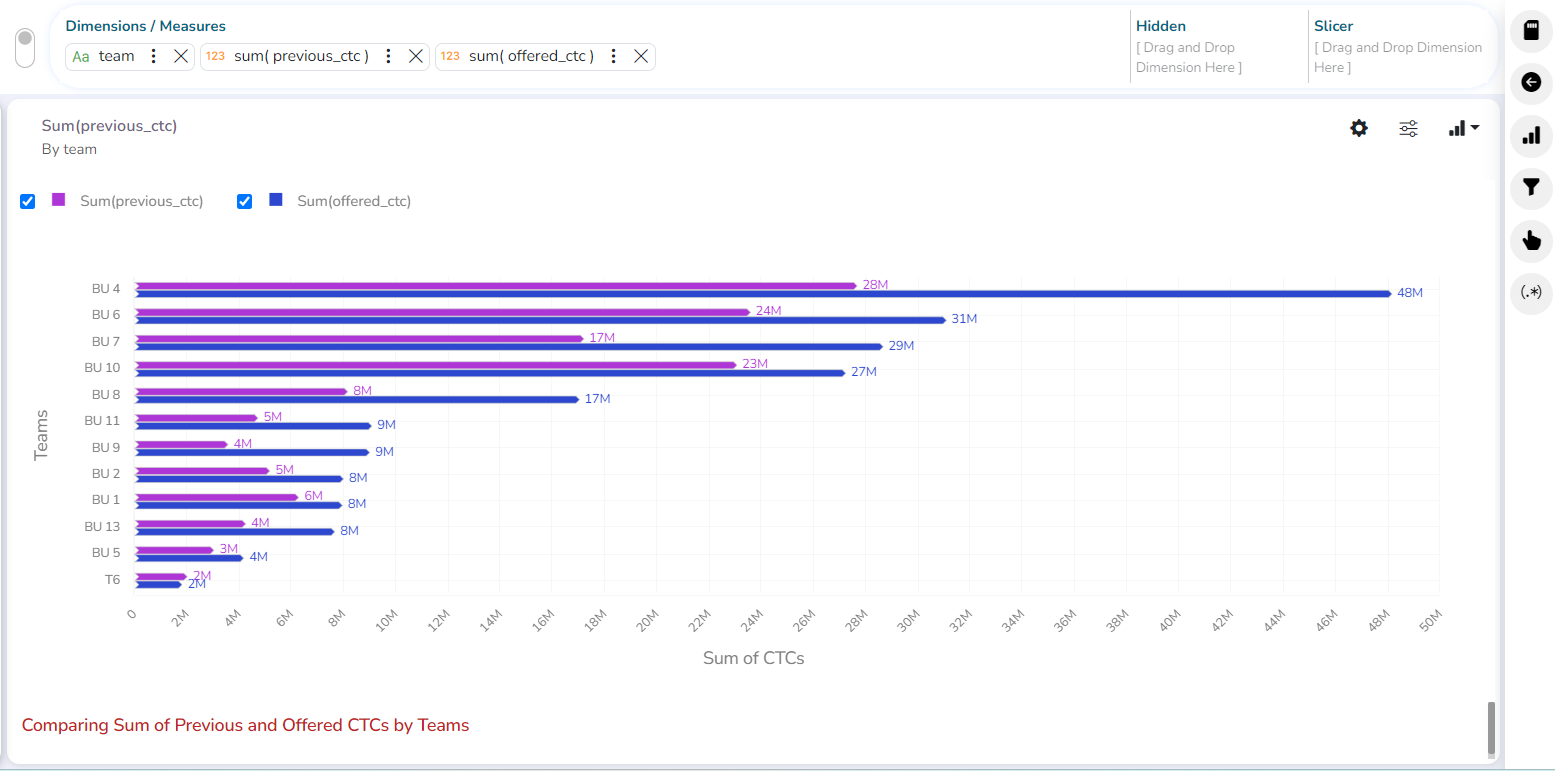1555x771 pixels.
Task: Uncheck the Sum(offered_ctc) legend checkbox
Action: pyautogui.click(x=244, y=201)
